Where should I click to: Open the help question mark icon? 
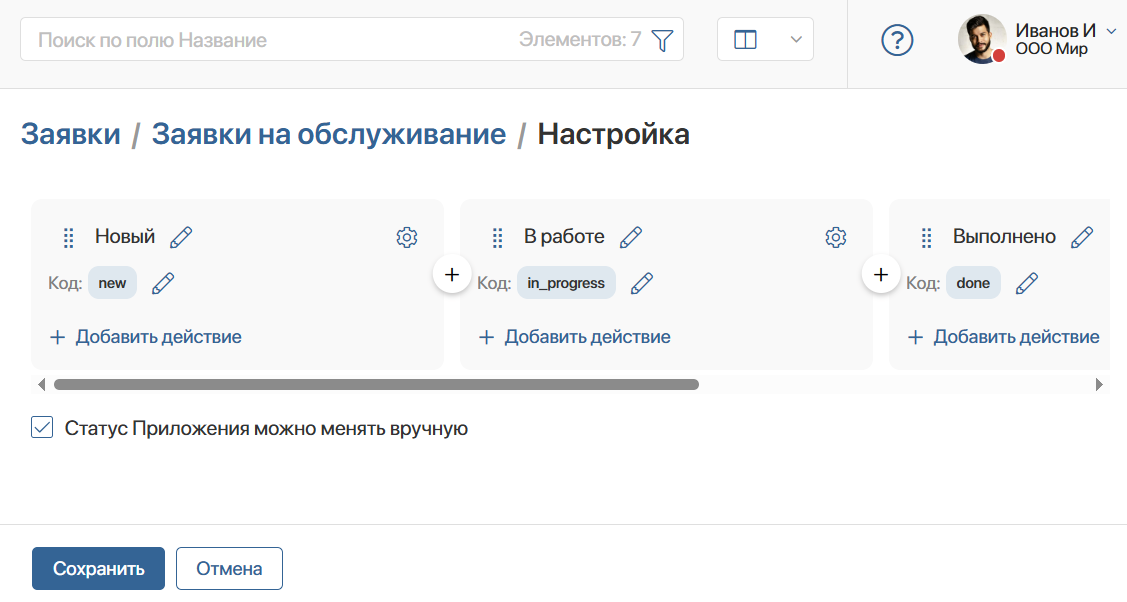coord(897,40)
